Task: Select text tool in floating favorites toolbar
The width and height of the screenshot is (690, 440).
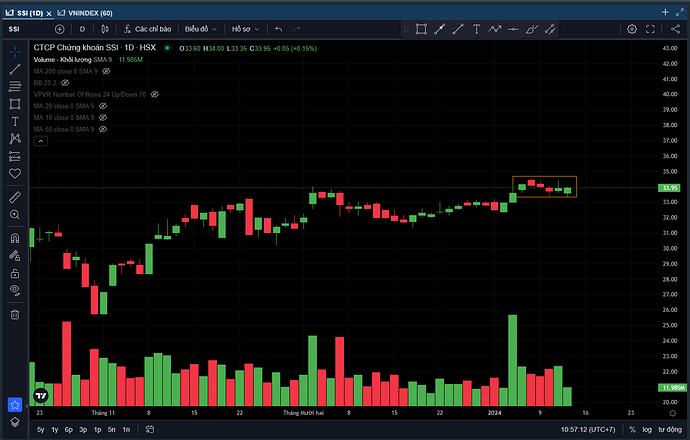Action: coord(476,29)
